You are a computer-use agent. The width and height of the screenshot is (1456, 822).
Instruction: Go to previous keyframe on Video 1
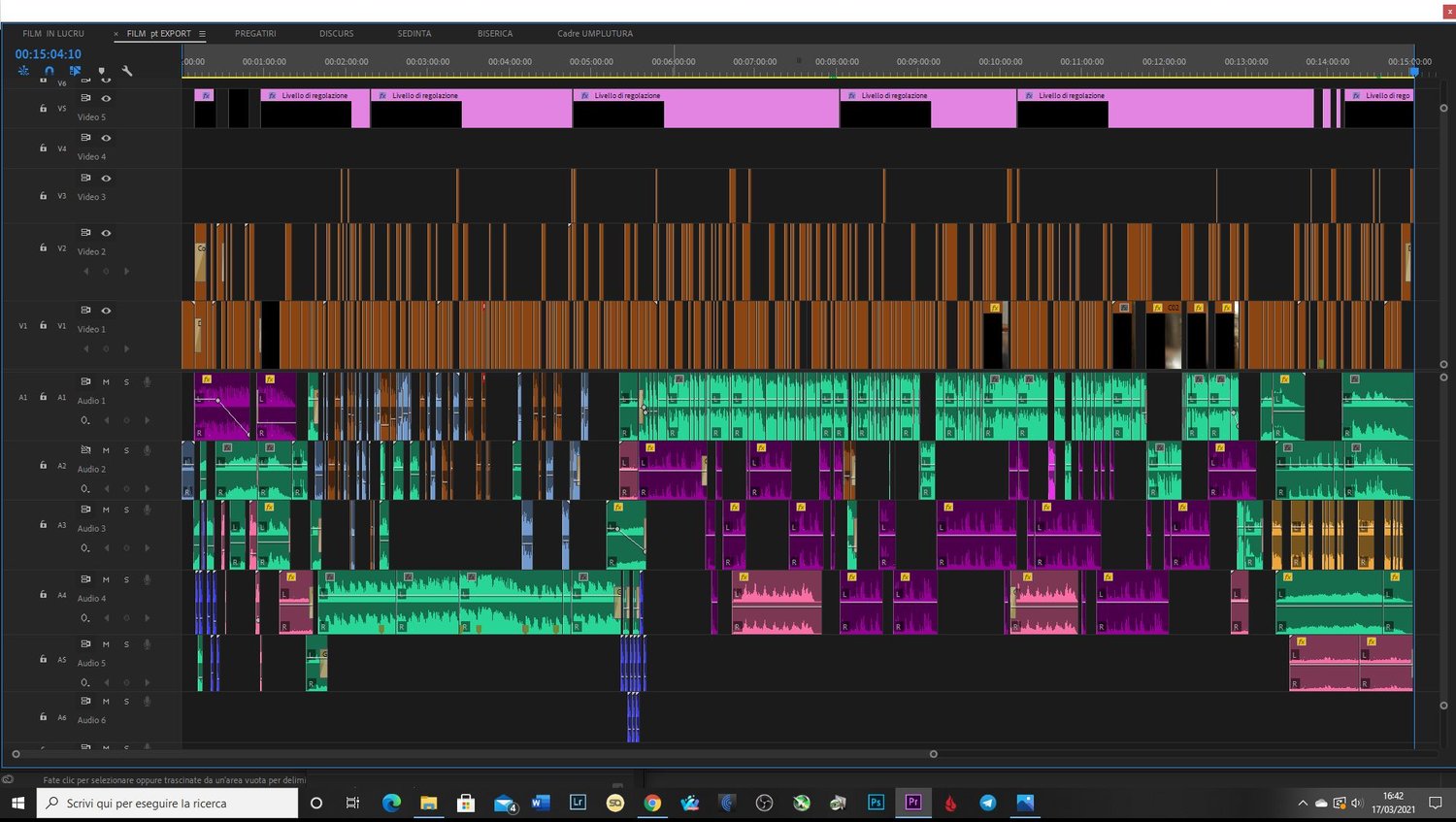[x=85, y=348]
